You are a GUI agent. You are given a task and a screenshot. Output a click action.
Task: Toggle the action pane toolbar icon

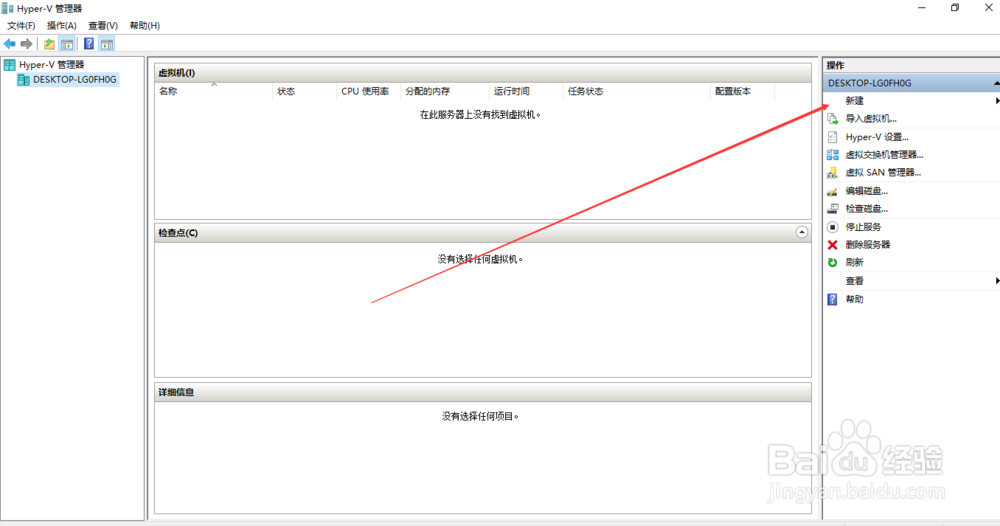pyautogui.click(x=107, y=44)
